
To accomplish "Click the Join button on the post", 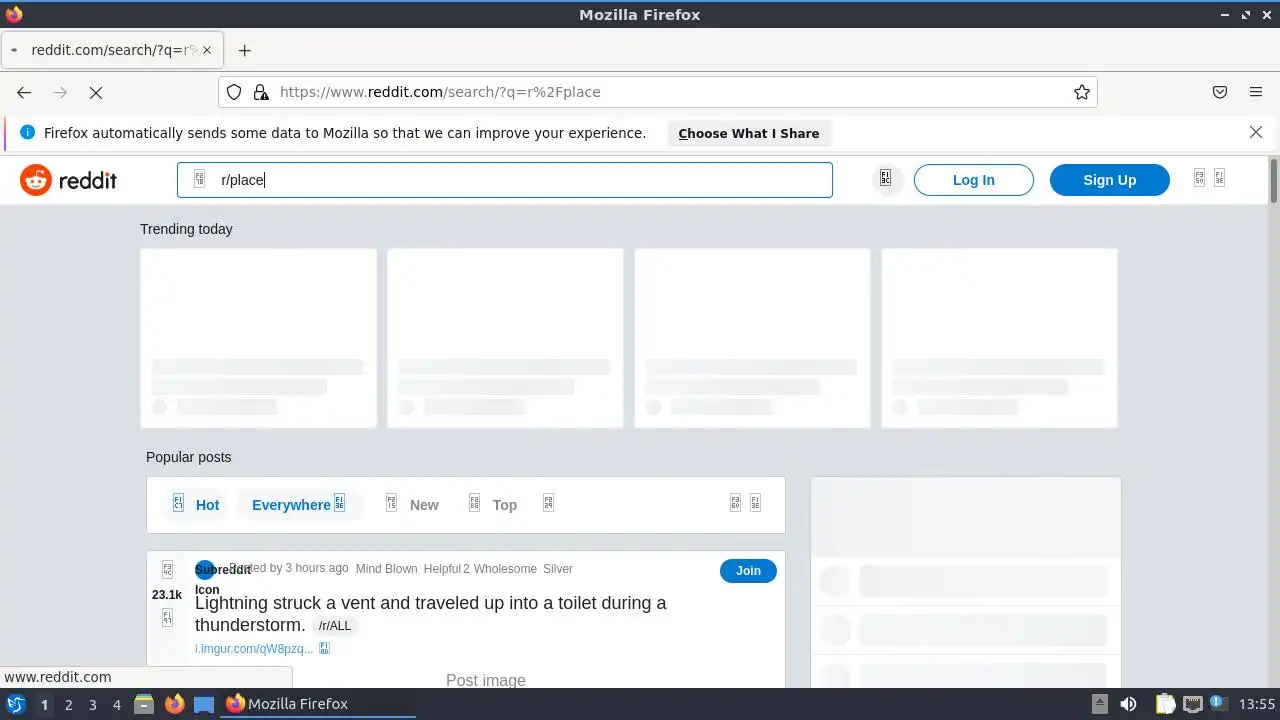I will point(748,570).
